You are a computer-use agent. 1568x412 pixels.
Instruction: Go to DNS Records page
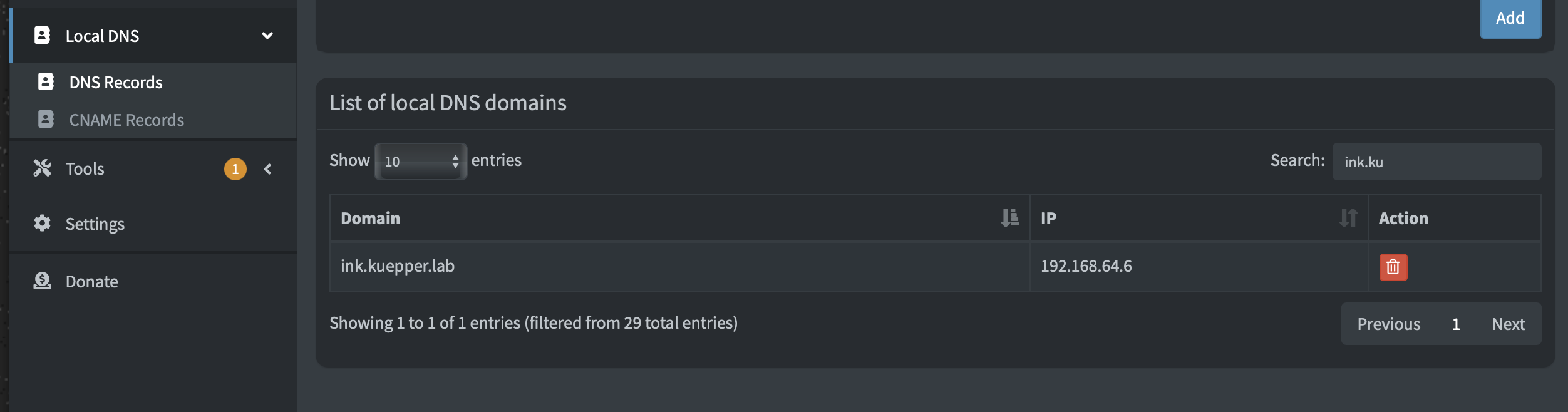(115, 81)
